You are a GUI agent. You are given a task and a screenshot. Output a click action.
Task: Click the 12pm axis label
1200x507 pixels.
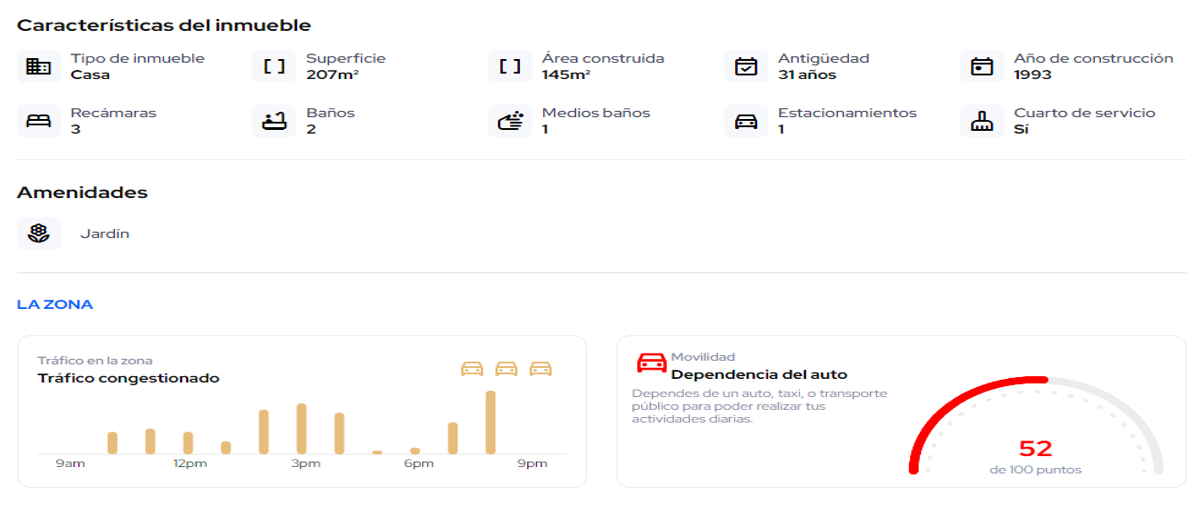pyautogui.click(x=189, y=464)
